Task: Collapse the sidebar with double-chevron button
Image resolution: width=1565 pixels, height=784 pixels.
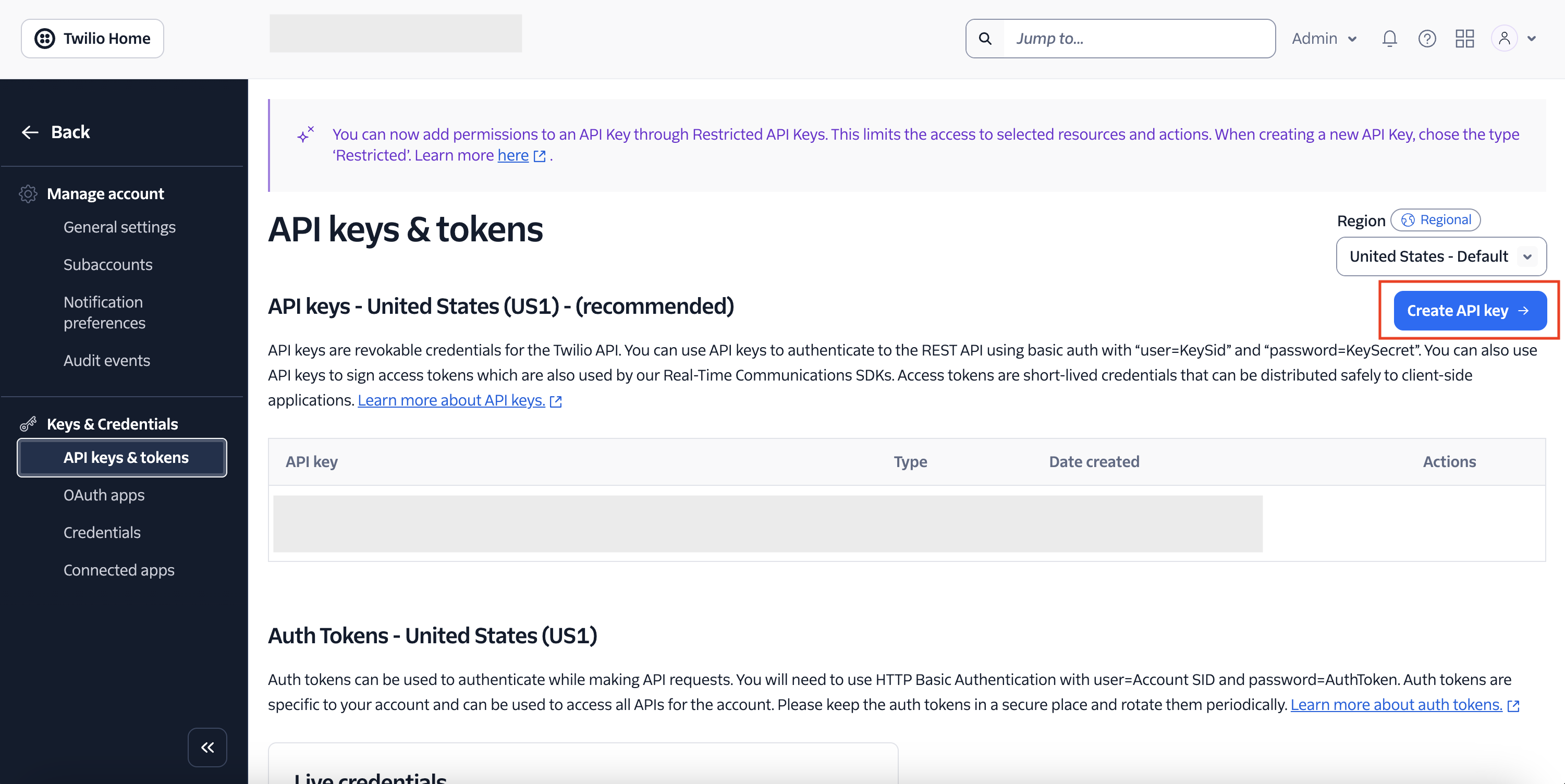Action: 207,747
